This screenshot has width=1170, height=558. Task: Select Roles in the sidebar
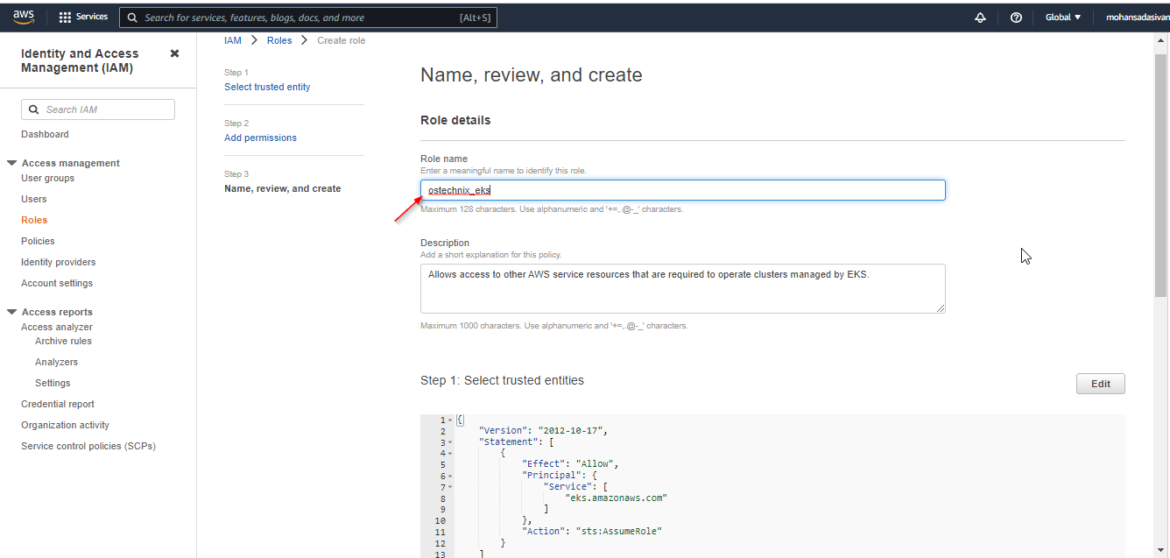click(x=34, y=220)
